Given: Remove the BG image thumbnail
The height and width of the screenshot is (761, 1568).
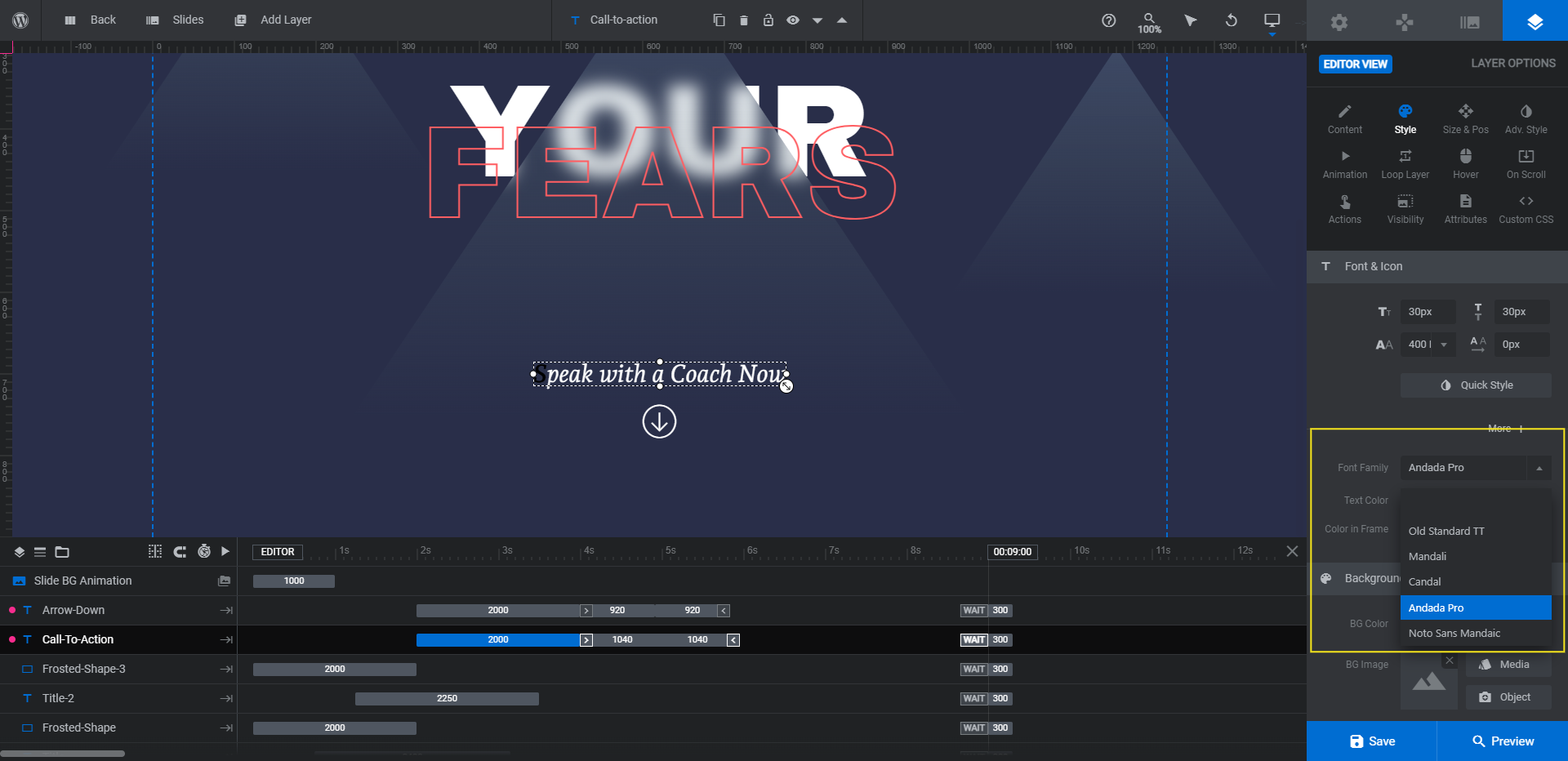Looking at the screenshot, I should pyautogui.click(x=1450, y=661).
